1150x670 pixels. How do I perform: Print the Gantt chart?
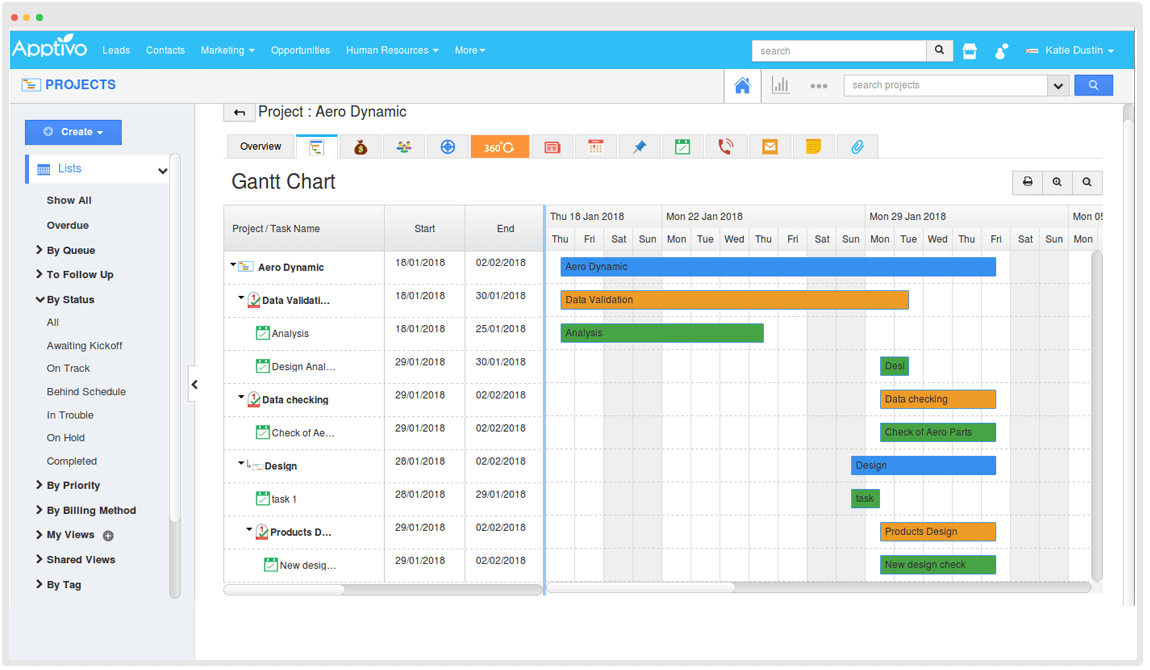(x=1027, y=182)
